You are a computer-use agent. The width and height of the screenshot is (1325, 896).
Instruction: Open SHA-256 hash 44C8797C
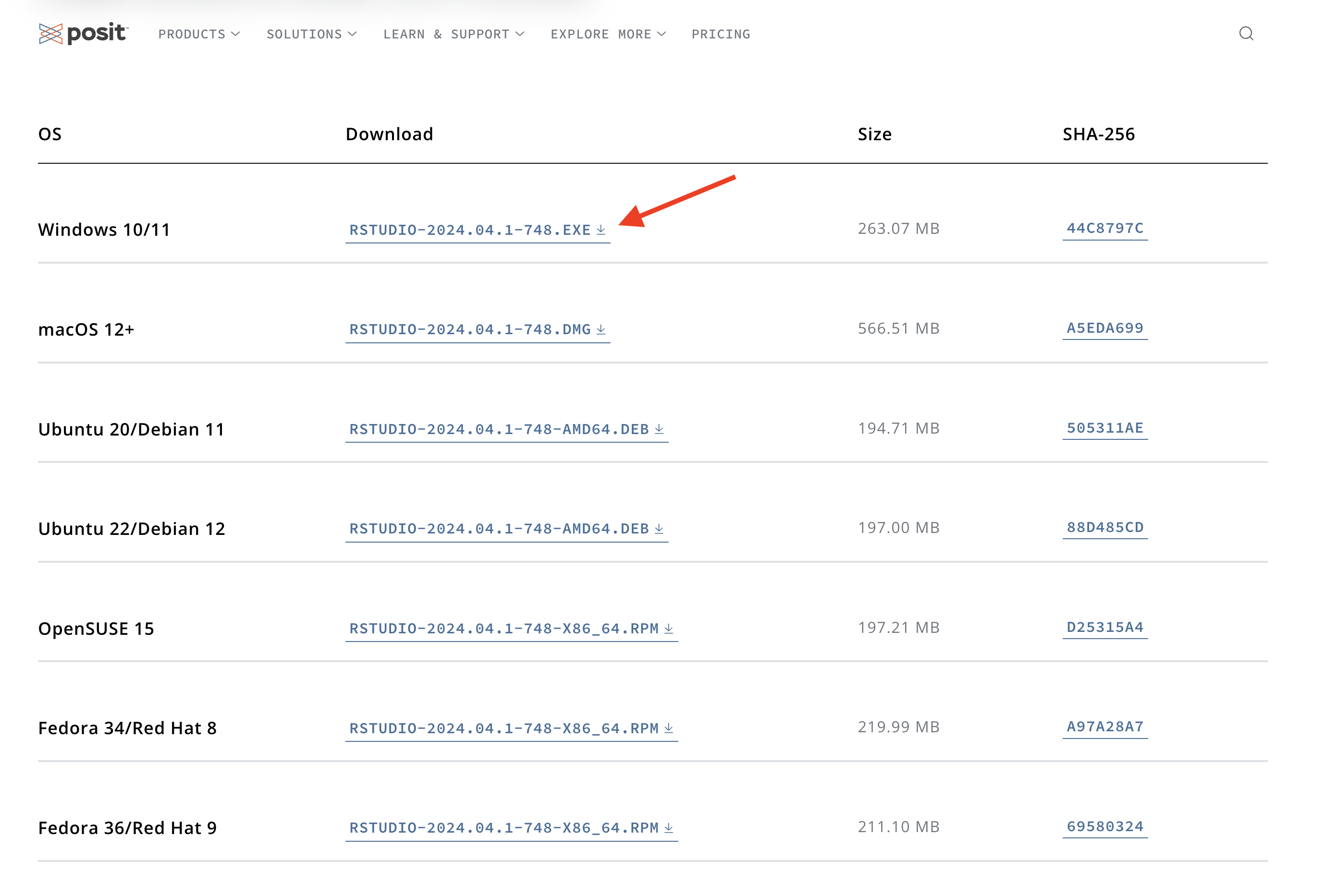[1105, 229]
